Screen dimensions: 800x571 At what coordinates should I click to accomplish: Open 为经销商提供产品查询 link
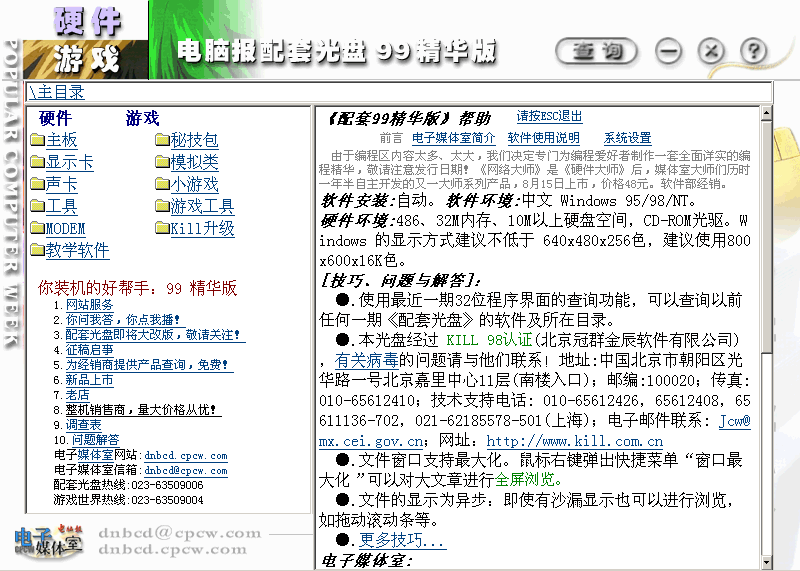(149, 365)
